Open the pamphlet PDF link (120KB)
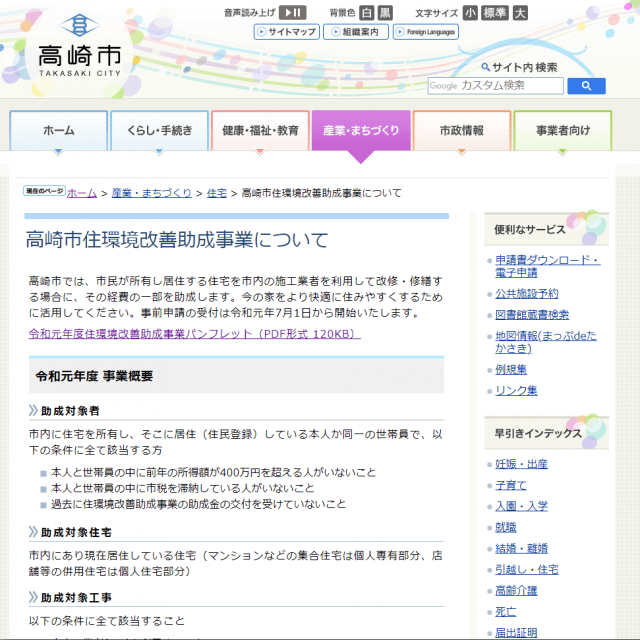 click(194, 334)
